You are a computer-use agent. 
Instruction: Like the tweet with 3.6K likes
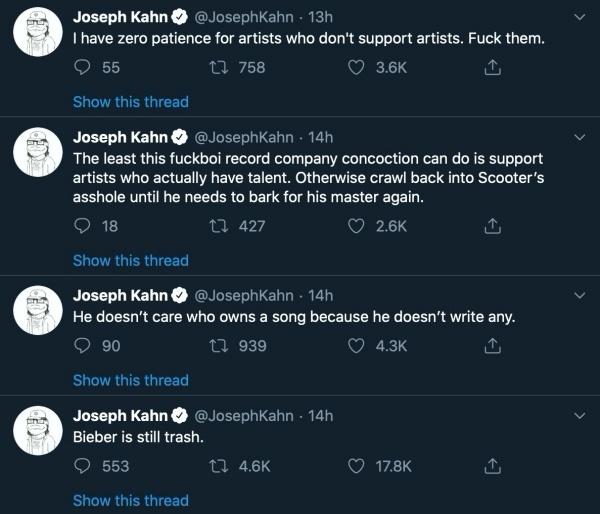tap(355, 68)
